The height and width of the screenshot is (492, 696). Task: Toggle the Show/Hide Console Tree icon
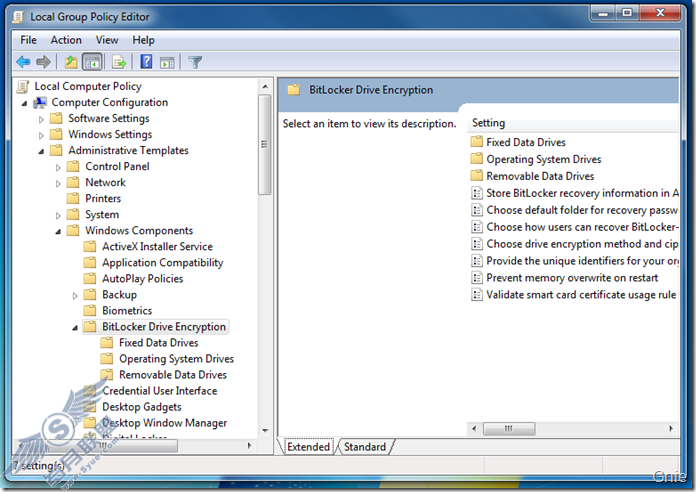92,62
